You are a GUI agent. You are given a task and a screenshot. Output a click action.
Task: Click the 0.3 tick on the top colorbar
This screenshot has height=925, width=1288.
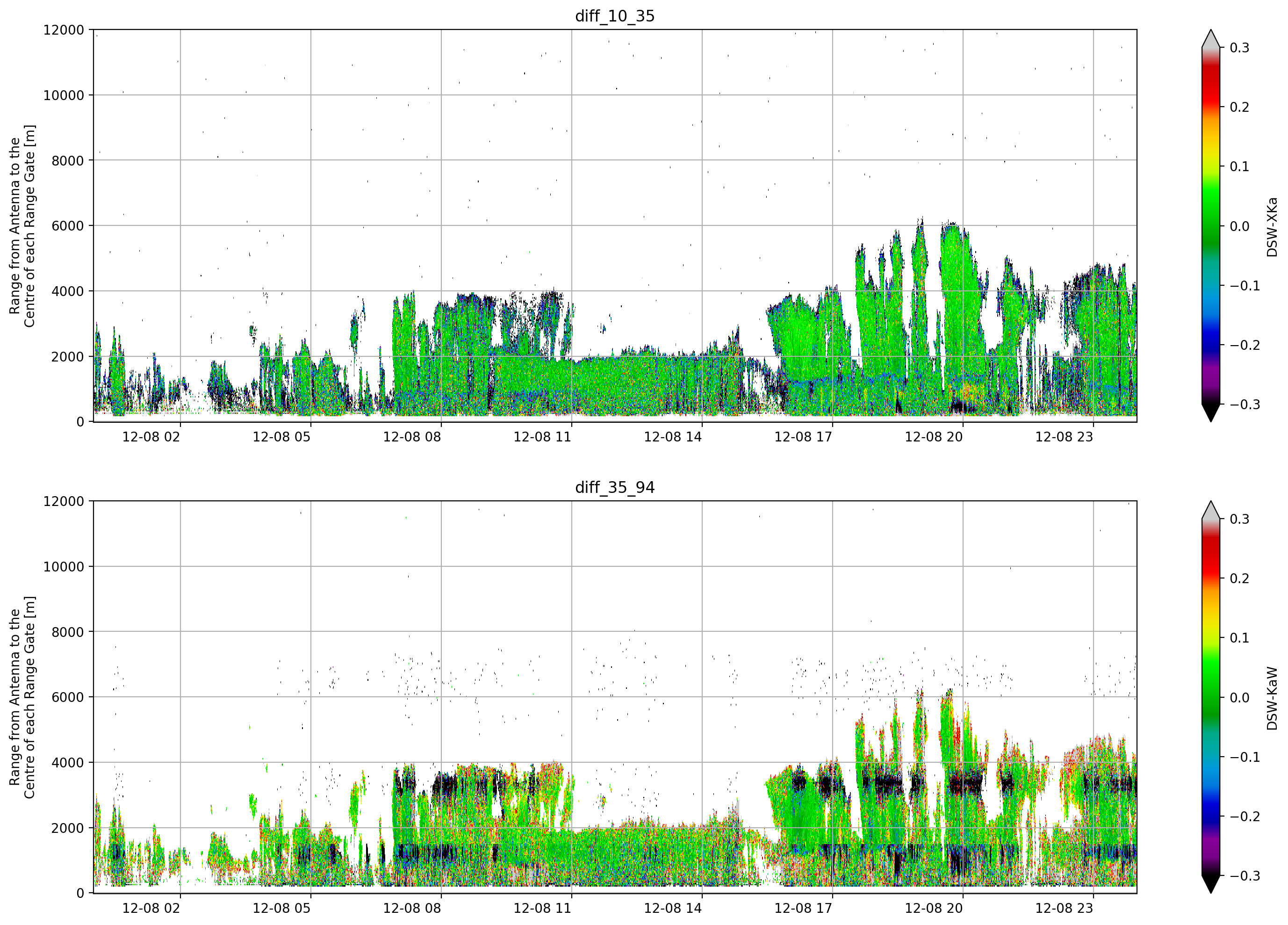point(1239,48)
